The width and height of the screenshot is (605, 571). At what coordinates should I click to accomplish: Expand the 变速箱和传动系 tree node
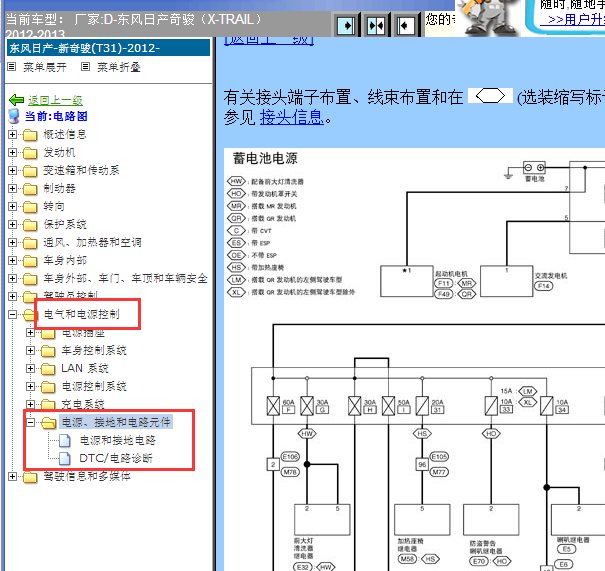coord(12,171)
